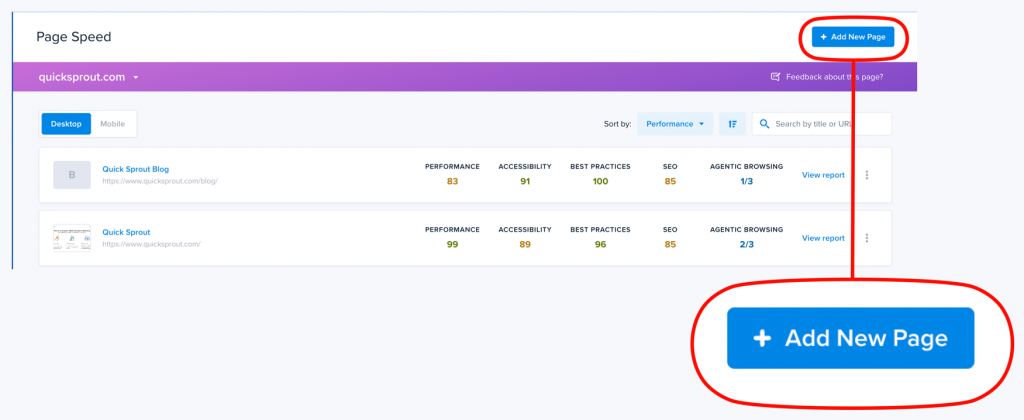Open more options for Quick Sprout Blog
The width and height of the screenshot is (1024, 420).
[867, 175]
